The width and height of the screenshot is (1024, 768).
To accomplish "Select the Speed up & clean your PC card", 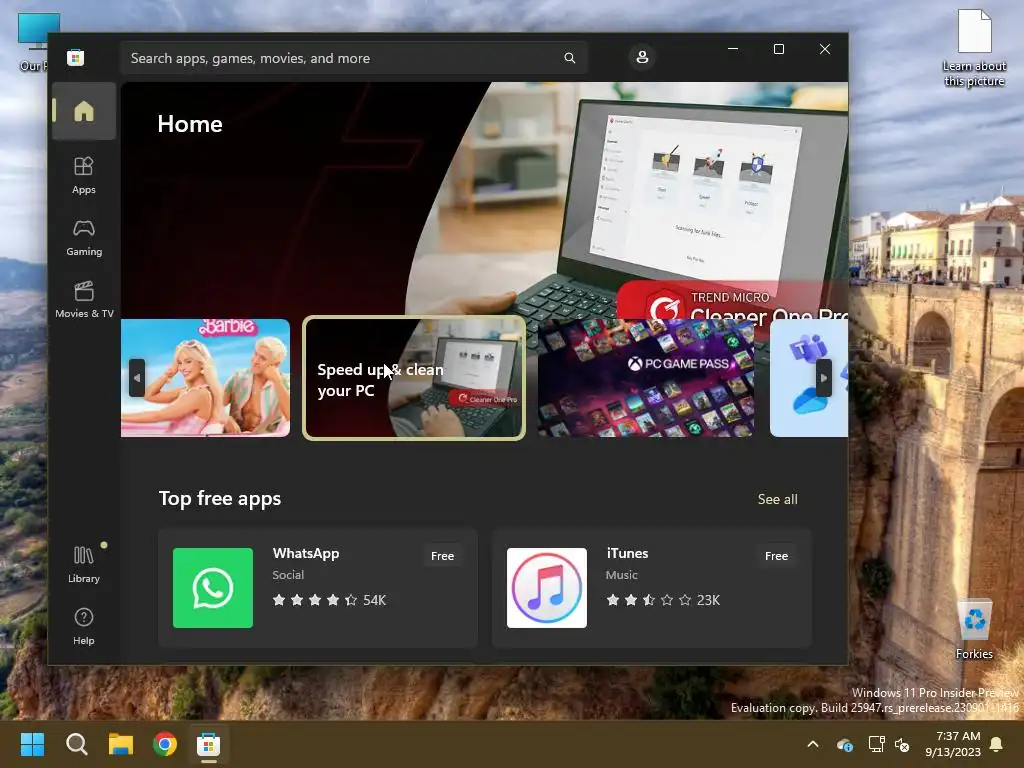I will point(414,377).
